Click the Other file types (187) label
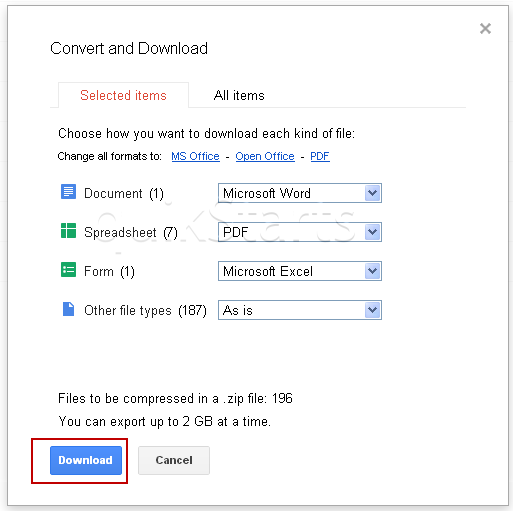Image resolution: width=513 pixels, height=511 pixels. (145, 310)
